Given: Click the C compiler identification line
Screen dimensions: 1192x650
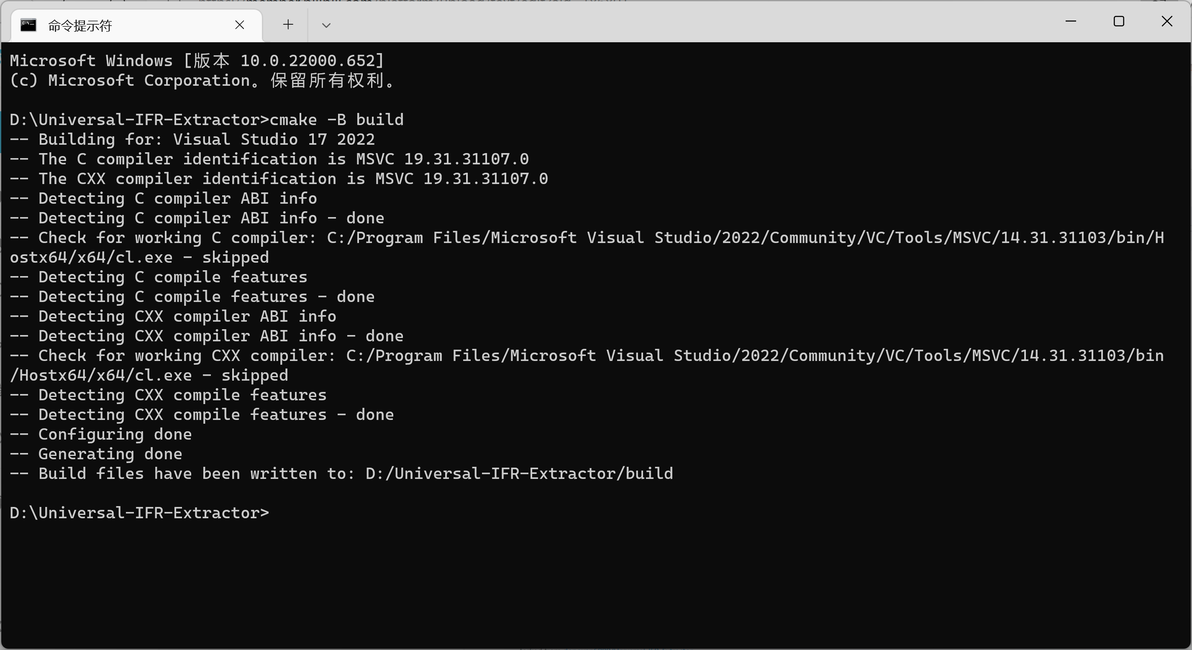Looking at the screenshot, I should click(269, 159).
